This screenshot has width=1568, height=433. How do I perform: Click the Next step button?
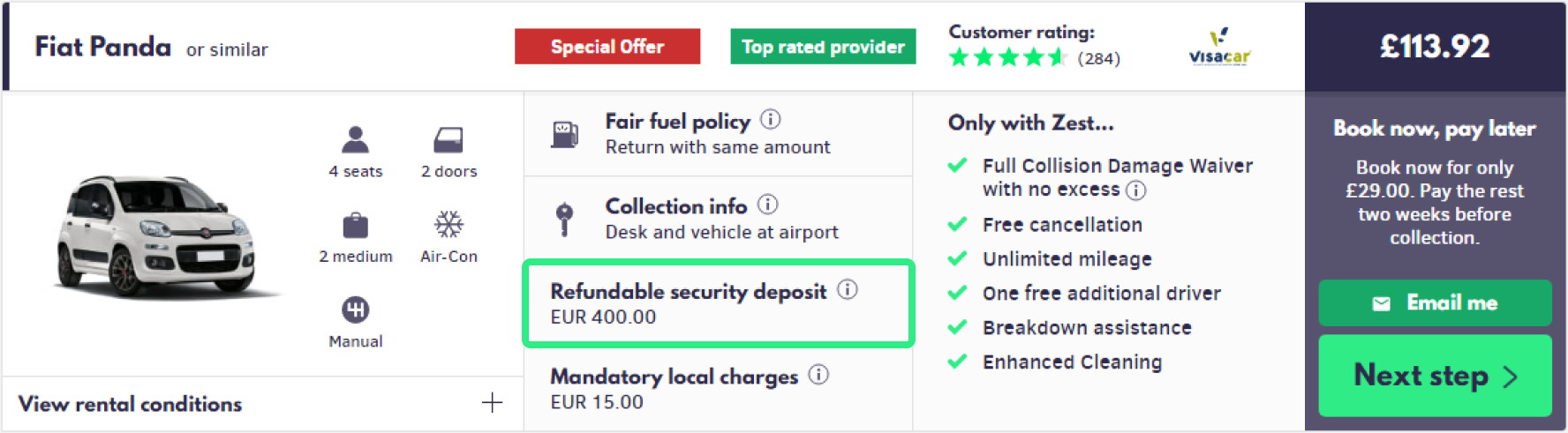pyautogui.click(x=1435, y=376)
